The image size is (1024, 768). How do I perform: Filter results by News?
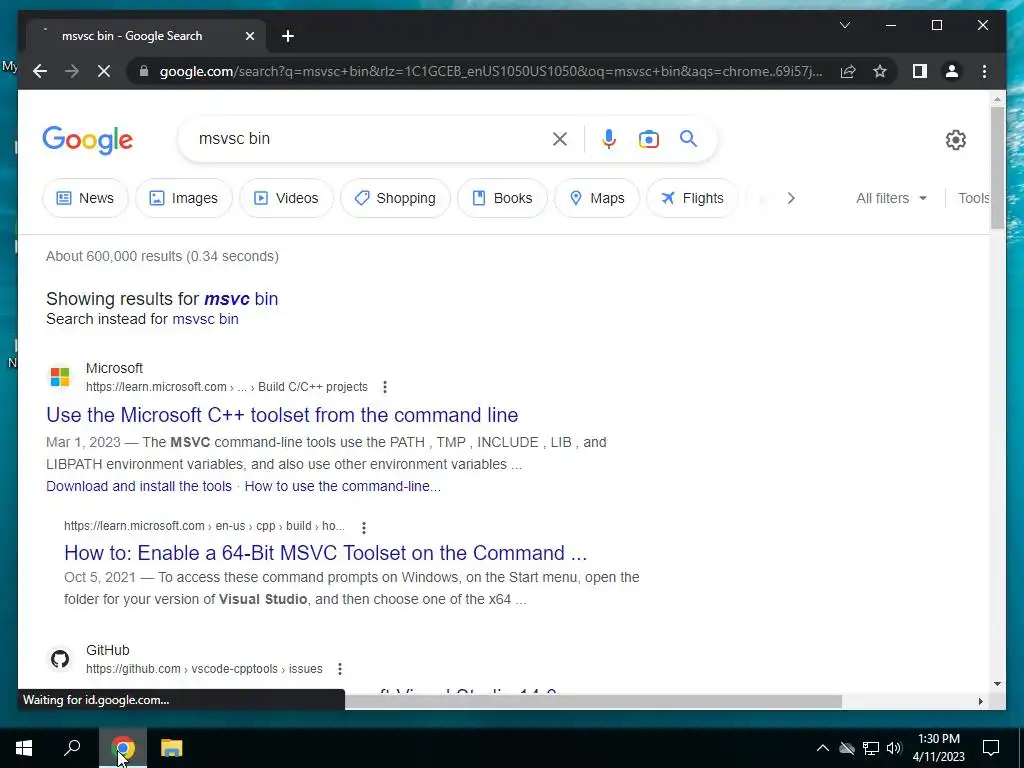85,198
